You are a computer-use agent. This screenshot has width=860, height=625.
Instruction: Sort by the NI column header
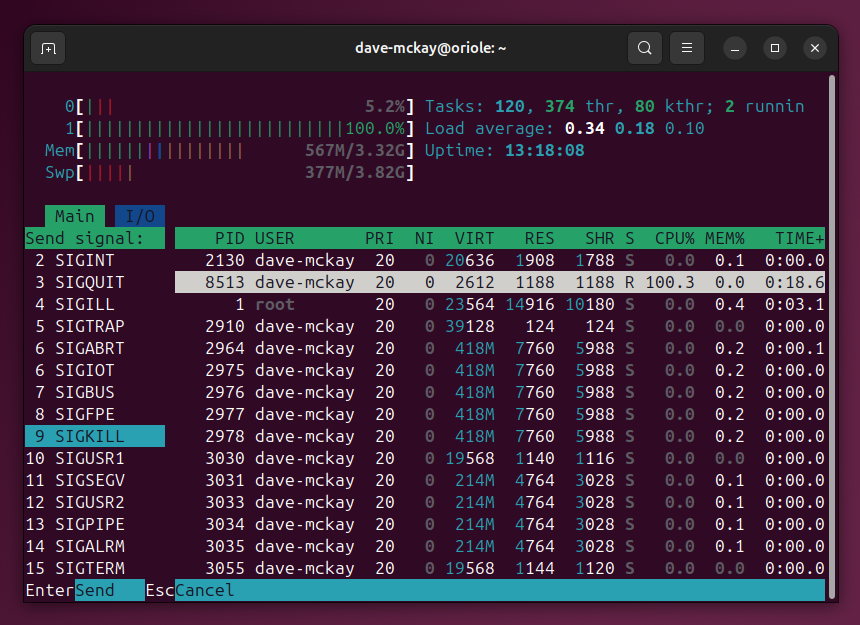click(x=424, y=238)
